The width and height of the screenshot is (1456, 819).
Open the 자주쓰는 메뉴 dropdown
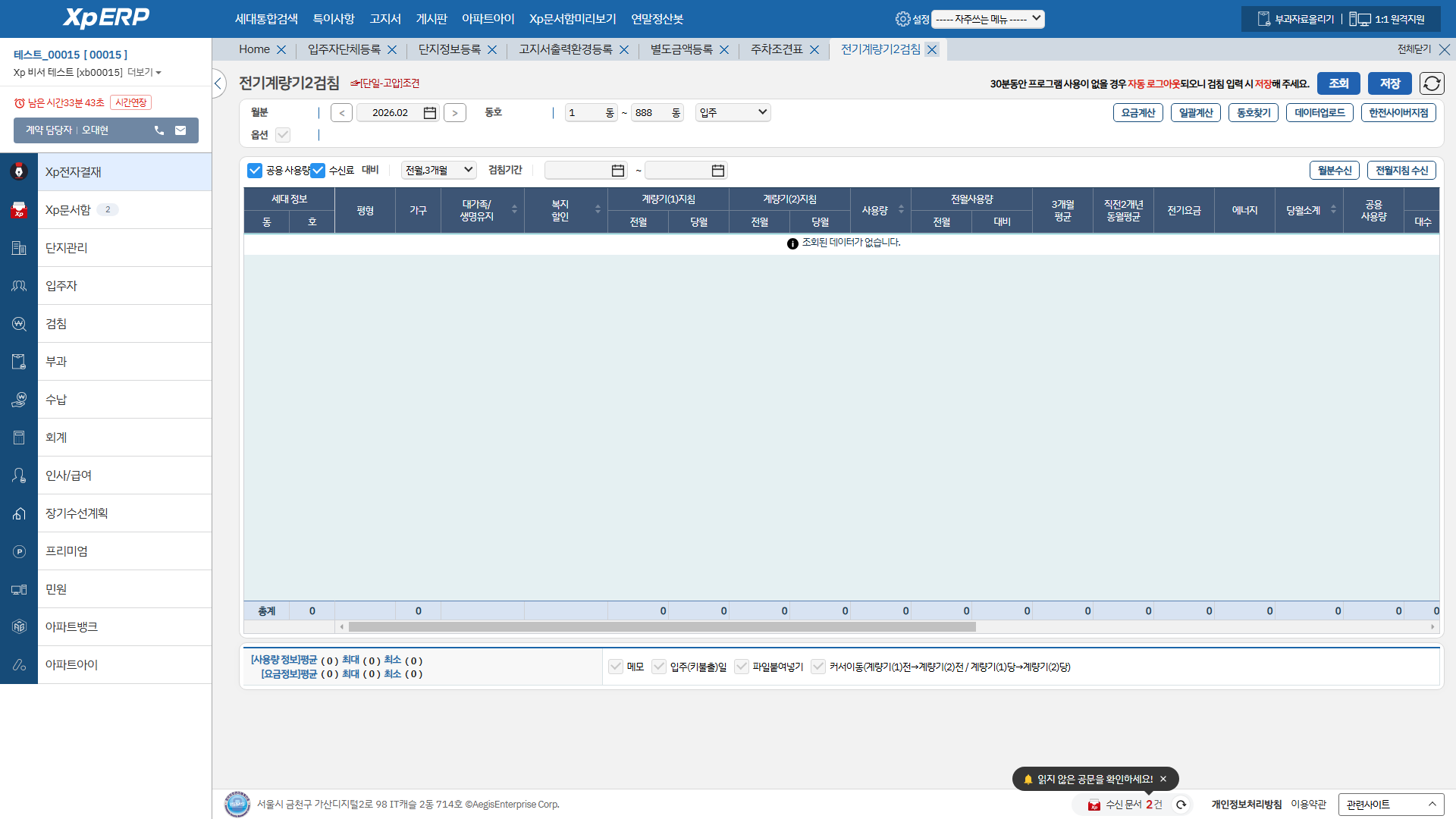tap(987, 19)
